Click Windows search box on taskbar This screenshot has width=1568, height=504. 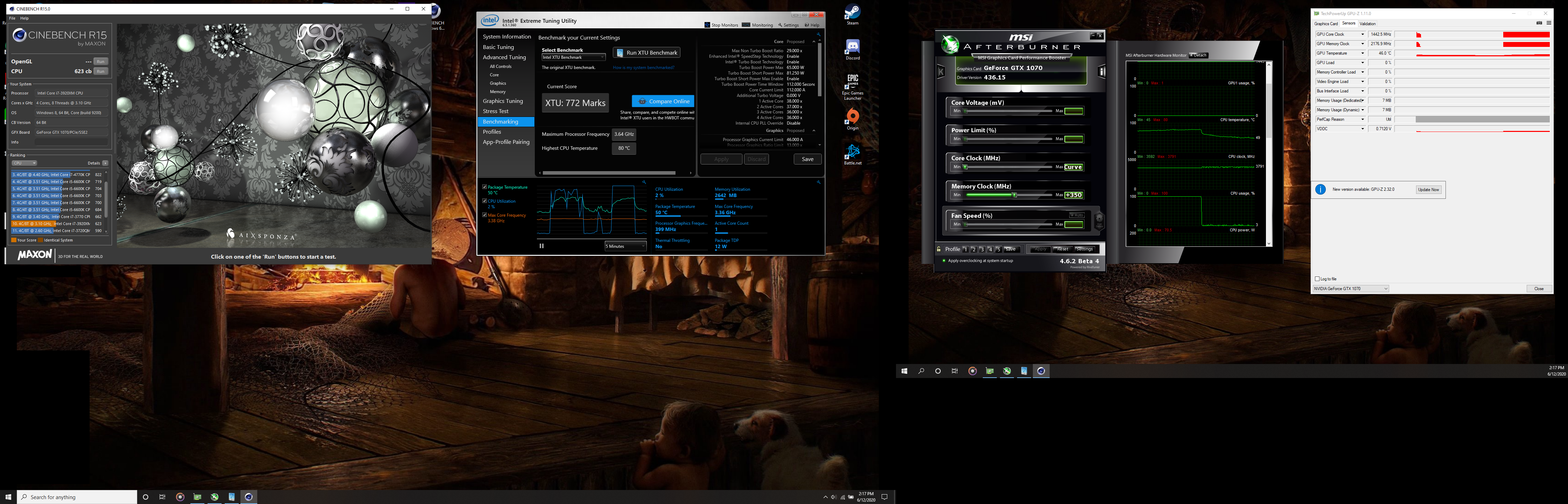77,497
